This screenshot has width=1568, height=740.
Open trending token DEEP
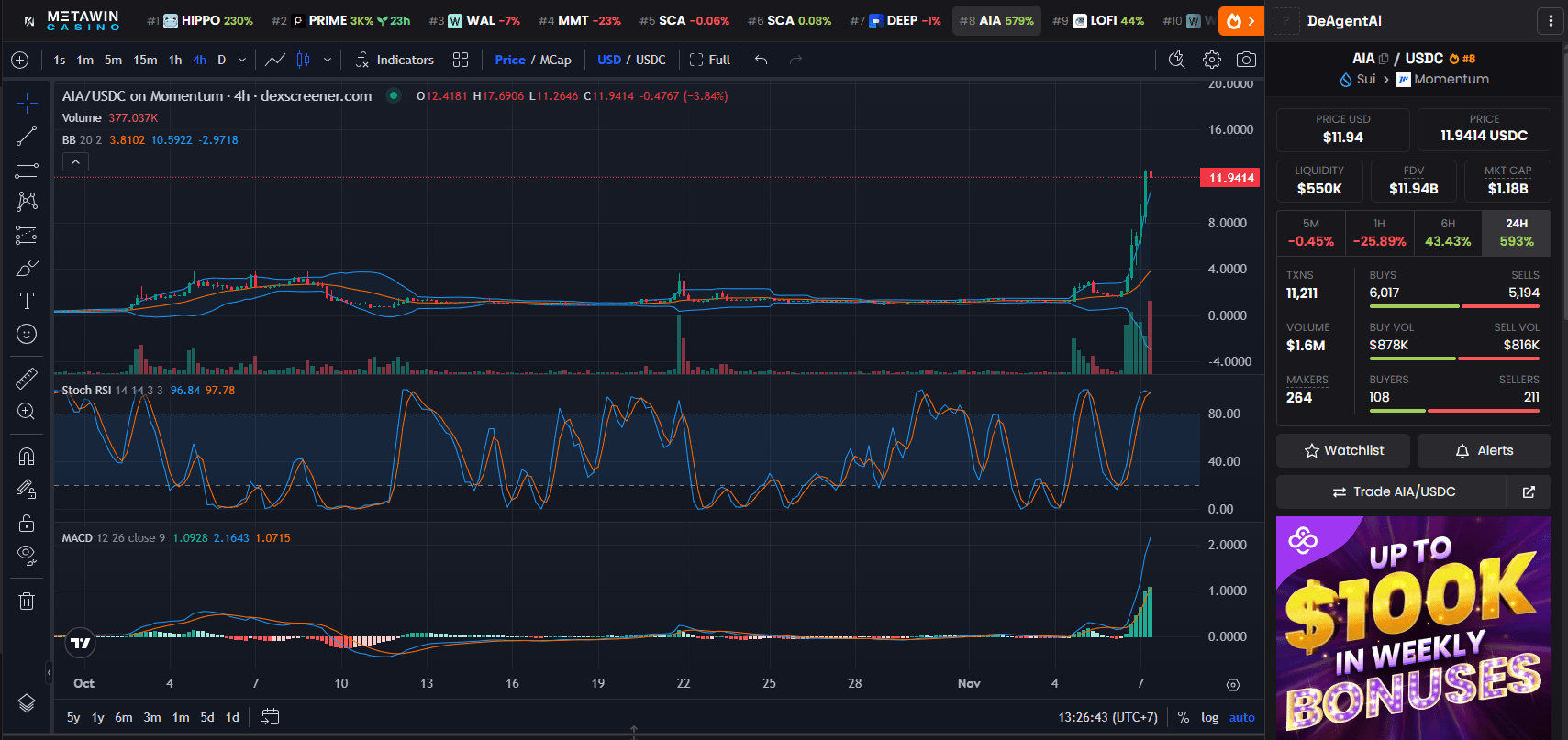click(x=896, y=20)
